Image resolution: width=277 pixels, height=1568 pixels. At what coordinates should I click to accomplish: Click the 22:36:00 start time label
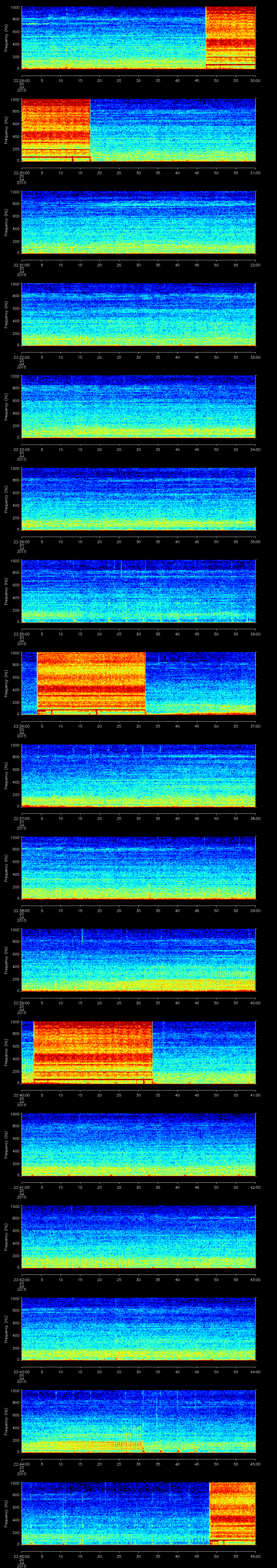click(21, 726)
